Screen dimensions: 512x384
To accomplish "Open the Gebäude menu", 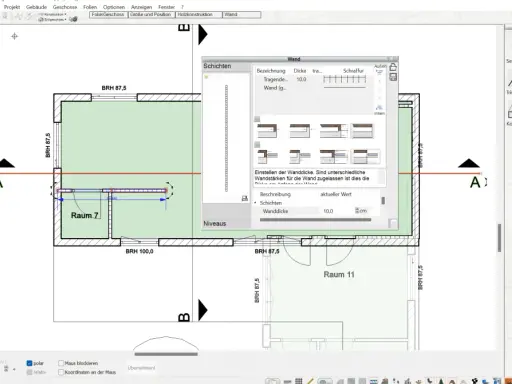I will tap(36, 7).
